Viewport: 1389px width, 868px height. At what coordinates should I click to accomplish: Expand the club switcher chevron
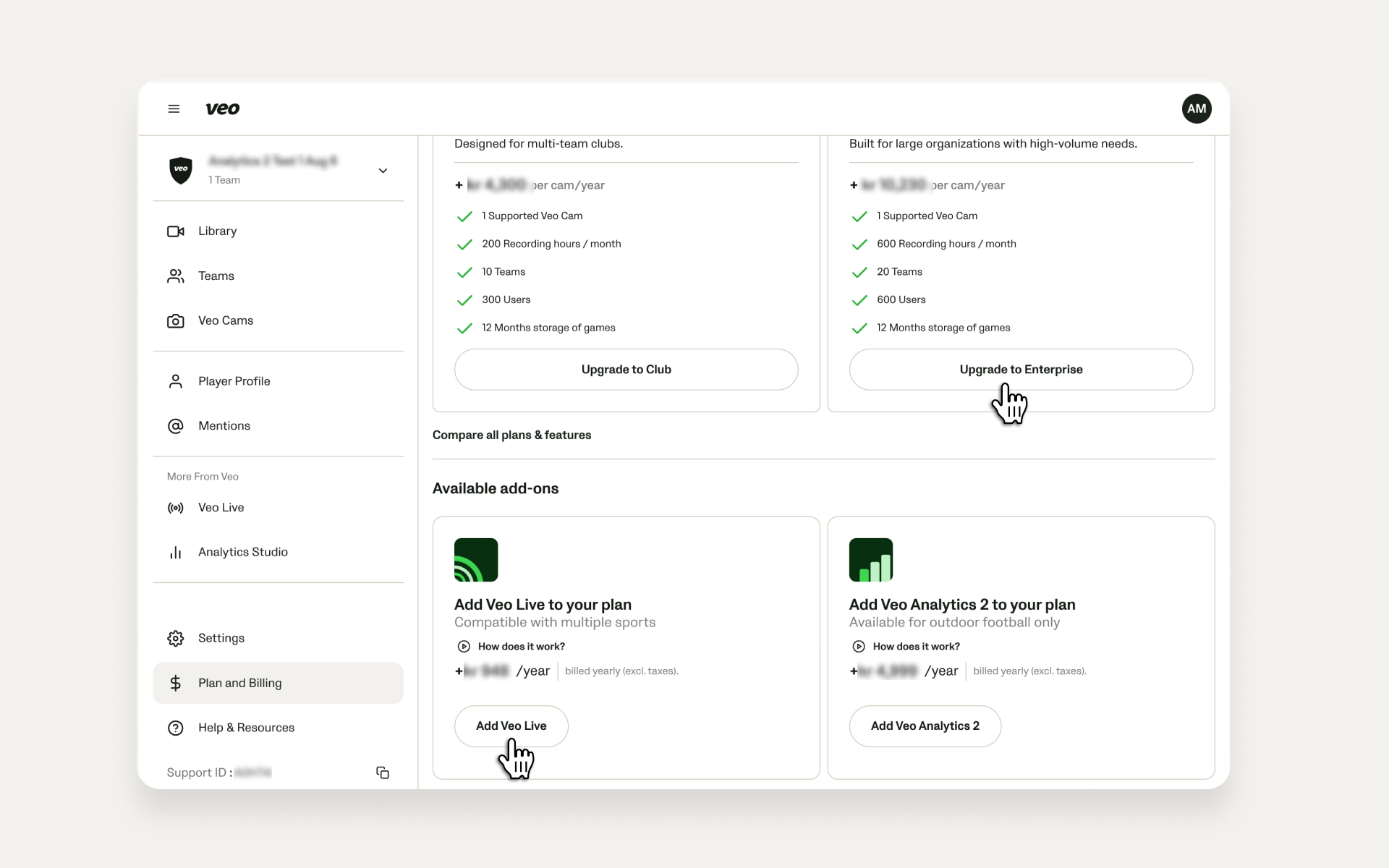coord(383,171)
